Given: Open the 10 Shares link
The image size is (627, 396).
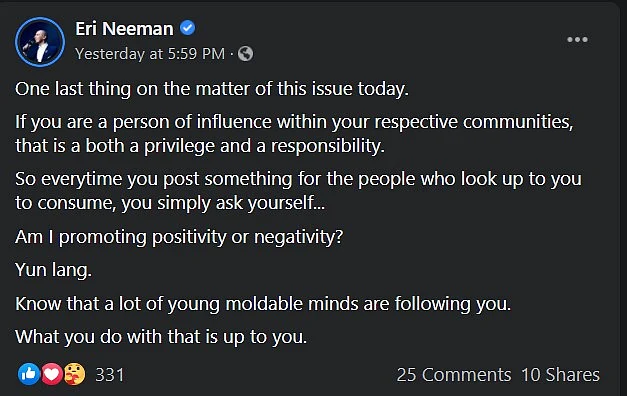Looking at the screenshot, I should point(560,375).
